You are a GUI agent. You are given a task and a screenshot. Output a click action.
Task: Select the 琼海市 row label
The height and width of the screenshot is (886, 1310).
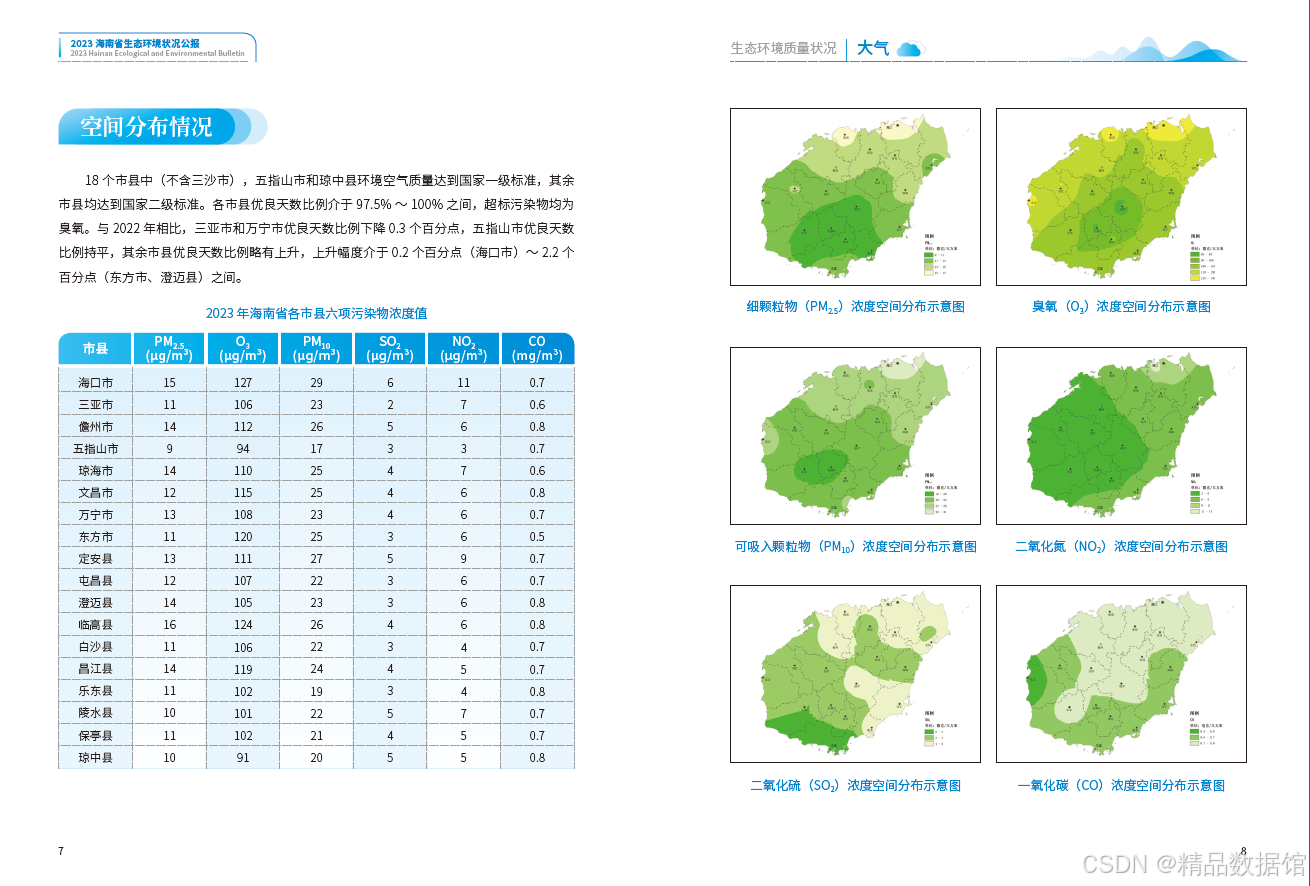click(x=96, y=471)
